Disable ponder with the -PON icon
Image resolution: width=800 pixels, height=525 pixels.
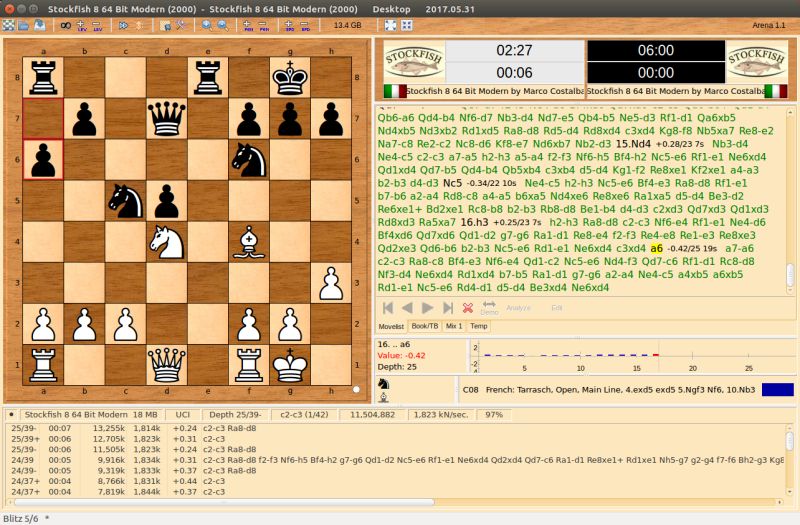pyautogui.click(x=264, y=25)
